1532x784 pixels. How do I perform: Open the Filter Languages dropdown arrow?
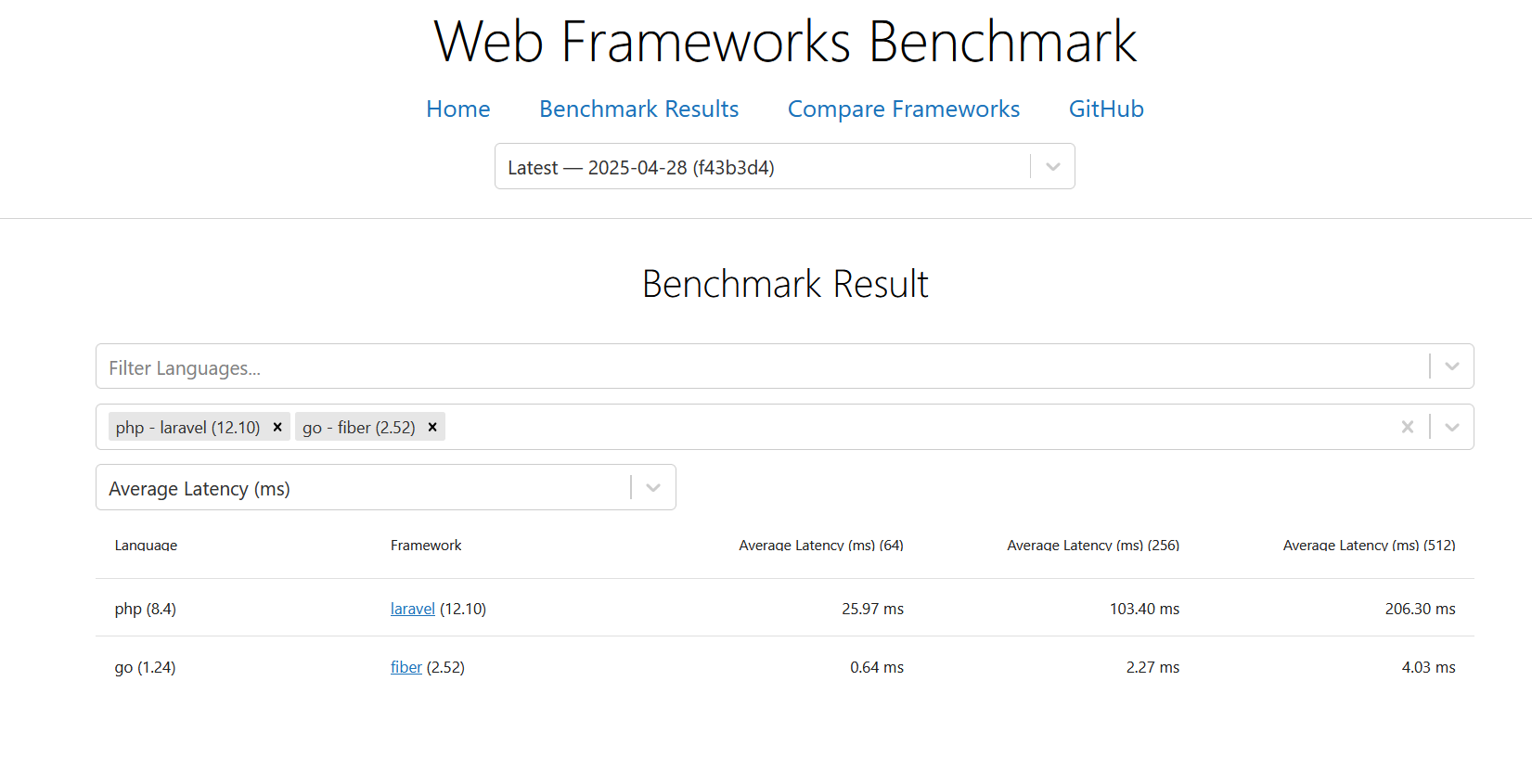coord(1452,366)
